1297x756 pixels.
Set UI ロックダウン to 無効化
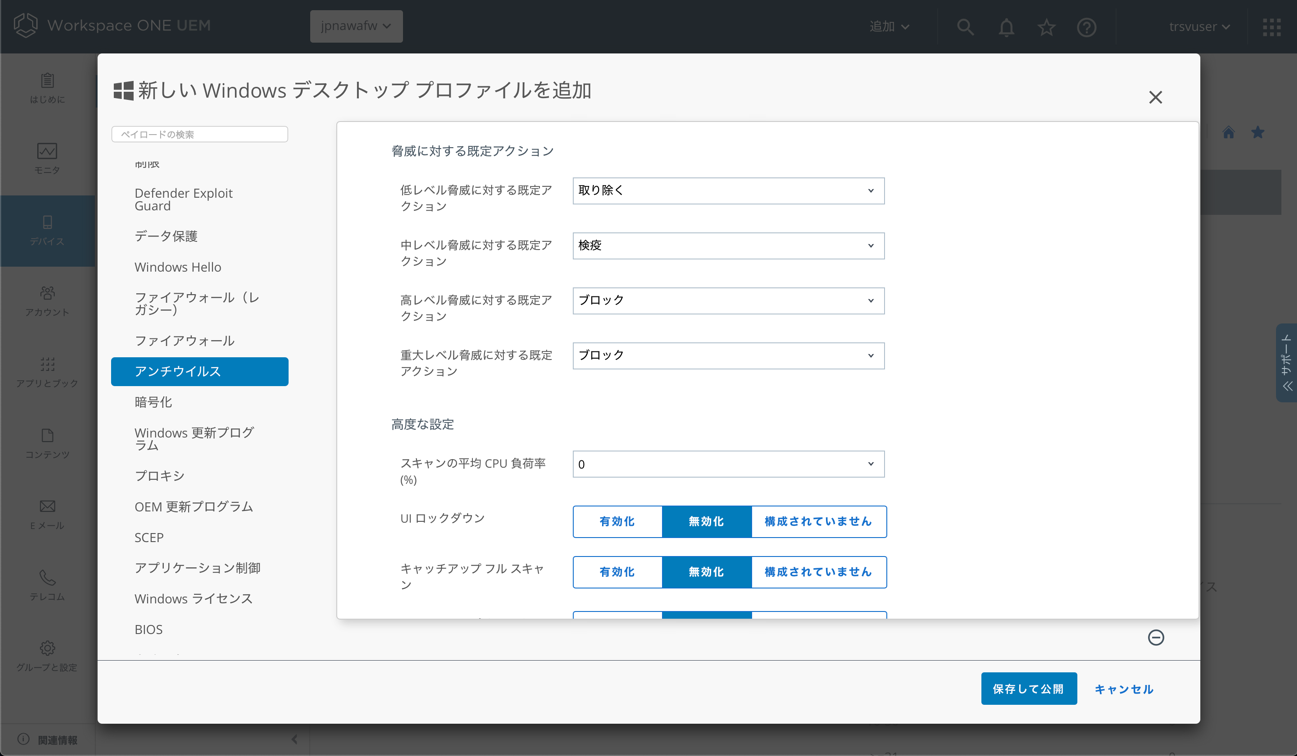(706, 522)
